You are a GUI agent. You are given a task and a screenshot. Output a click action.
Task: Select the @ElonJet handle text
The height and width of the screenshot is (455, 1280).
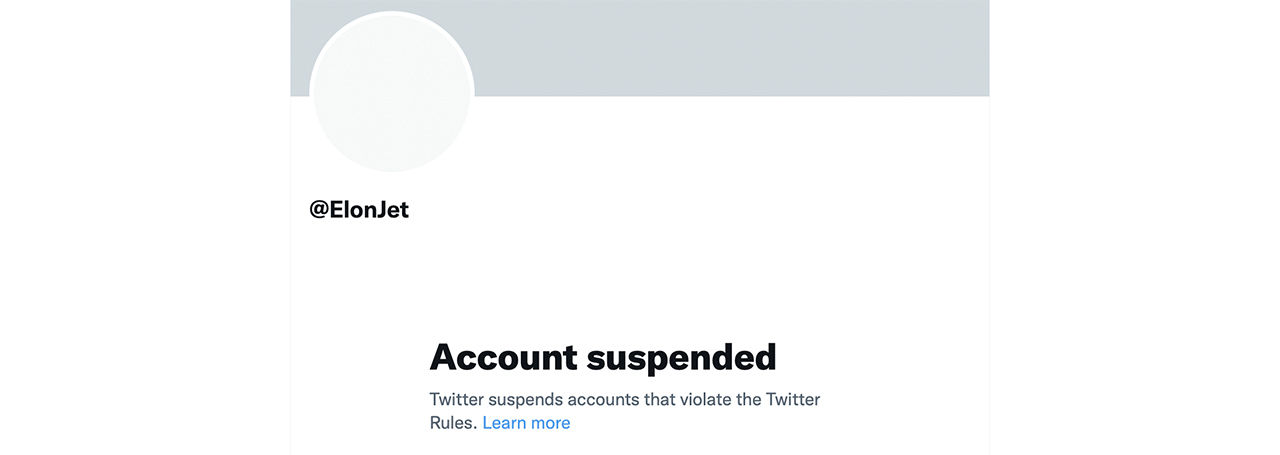pos(359,210)
